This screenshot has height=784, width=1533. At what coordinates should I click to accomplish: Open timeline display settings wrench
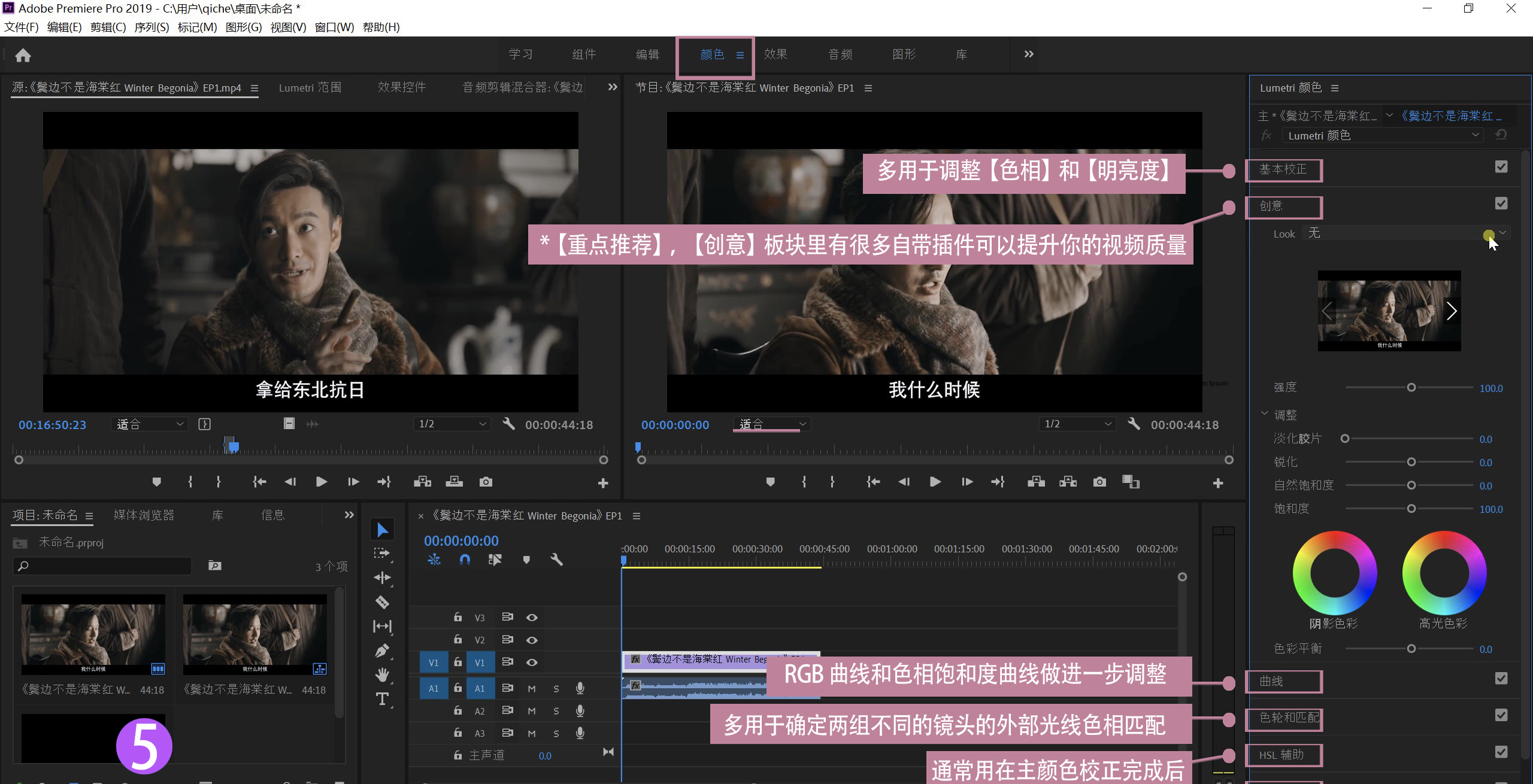point(556,560)
